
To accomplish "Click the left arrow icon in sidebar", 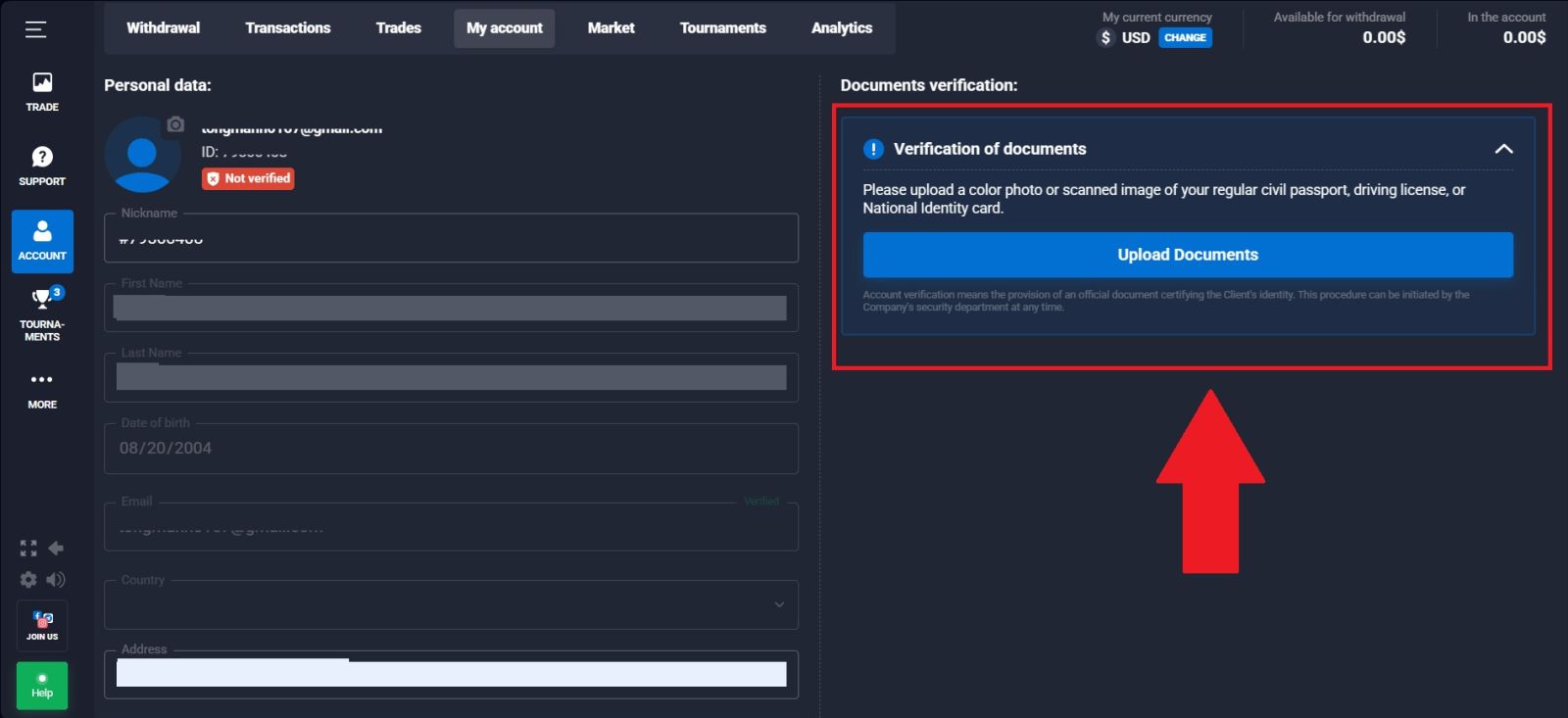I will pos(56,549).
